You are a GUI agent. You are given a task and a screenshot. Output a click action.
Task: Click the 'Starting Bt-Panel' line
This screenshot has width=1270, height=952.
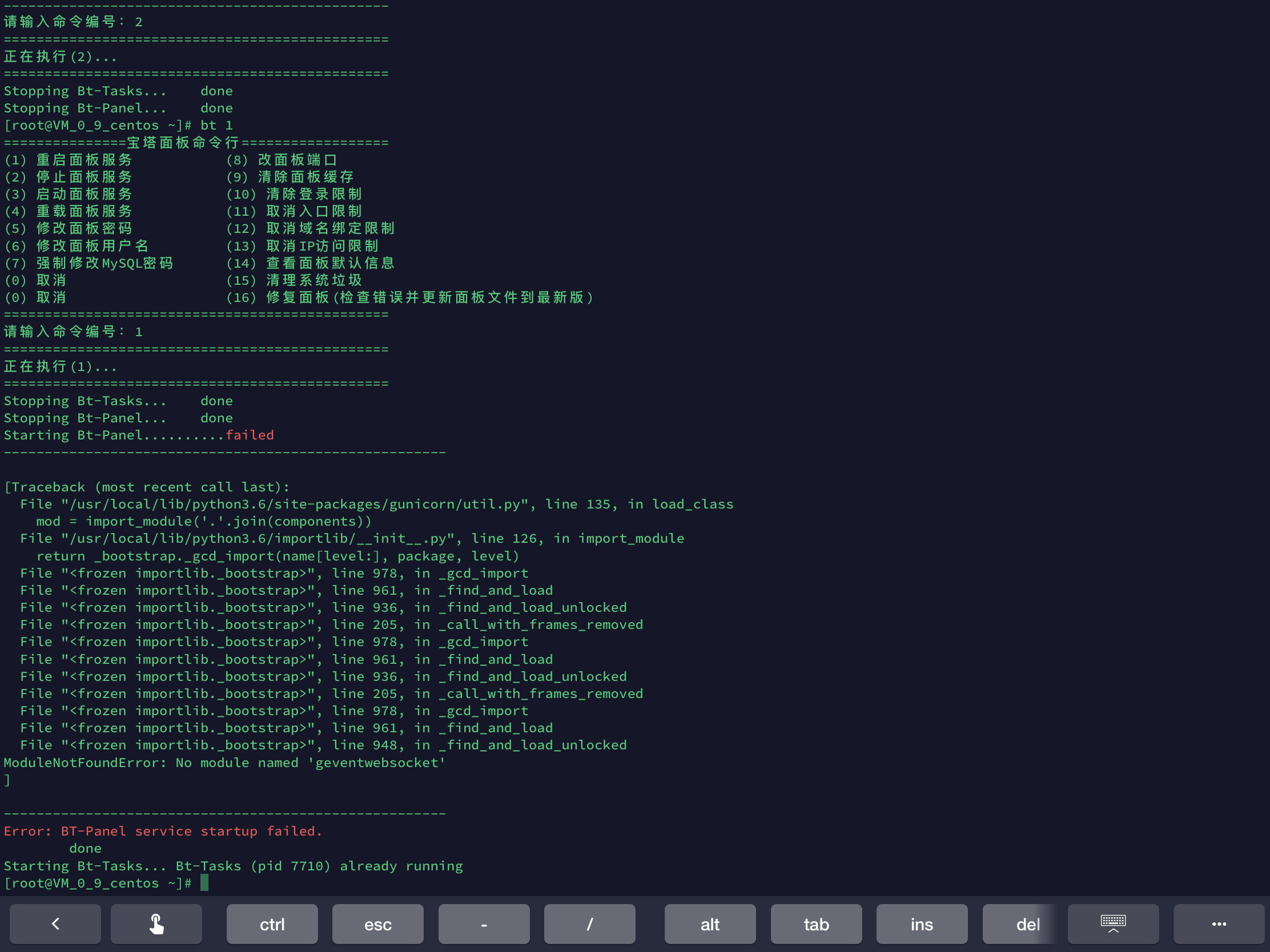pos(139,435)
